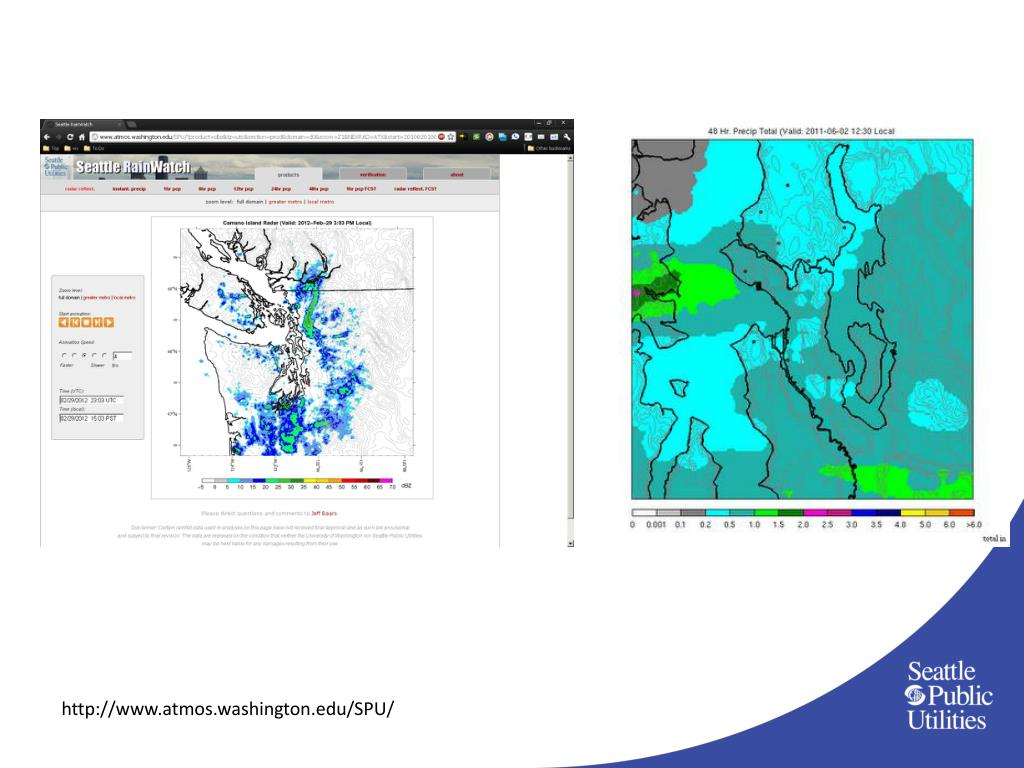The image size is (1024, 768).
Task: Click the animation speed fps input box
Action: 122,356
